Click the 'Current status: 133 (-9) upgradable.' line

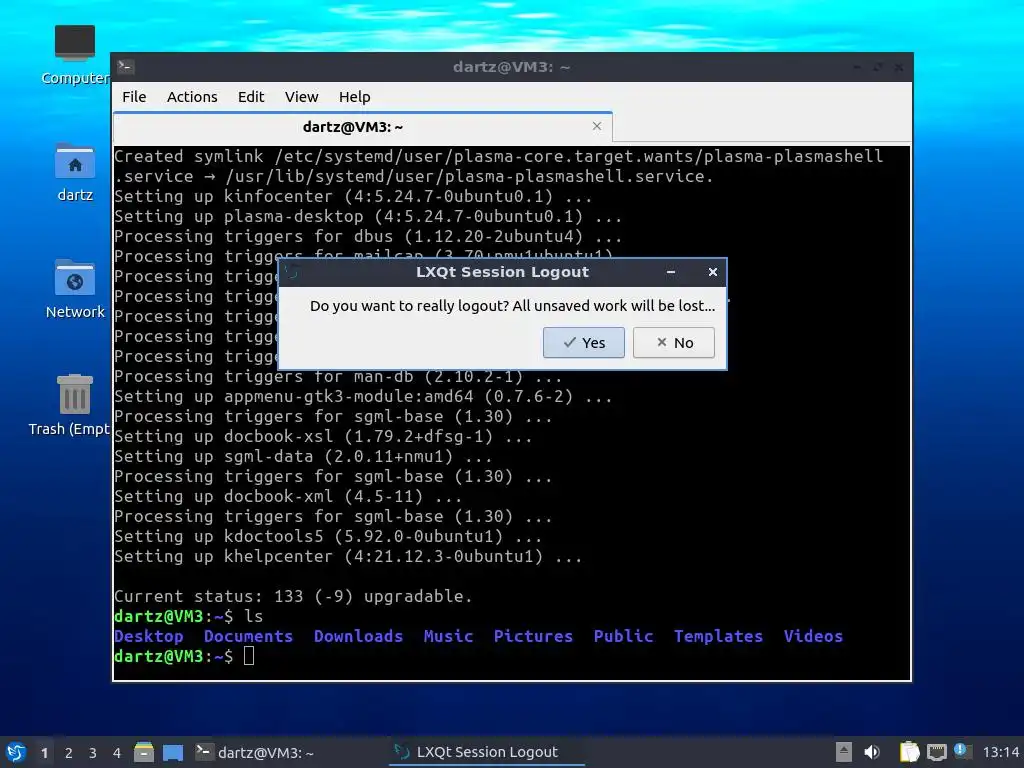tap(293, 596)
